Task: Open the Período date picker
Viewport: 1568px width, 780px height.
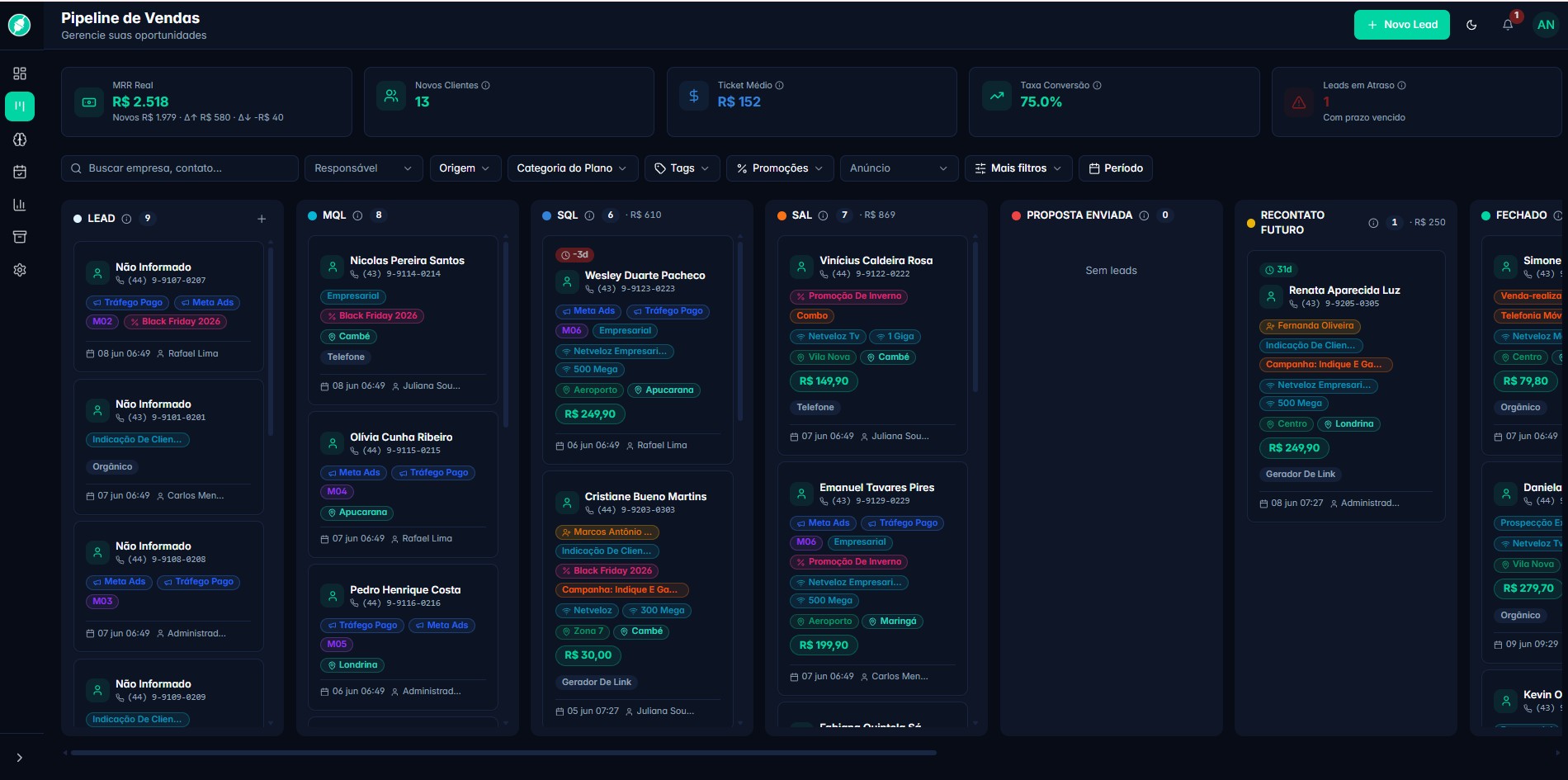Action: (1116, 168)
